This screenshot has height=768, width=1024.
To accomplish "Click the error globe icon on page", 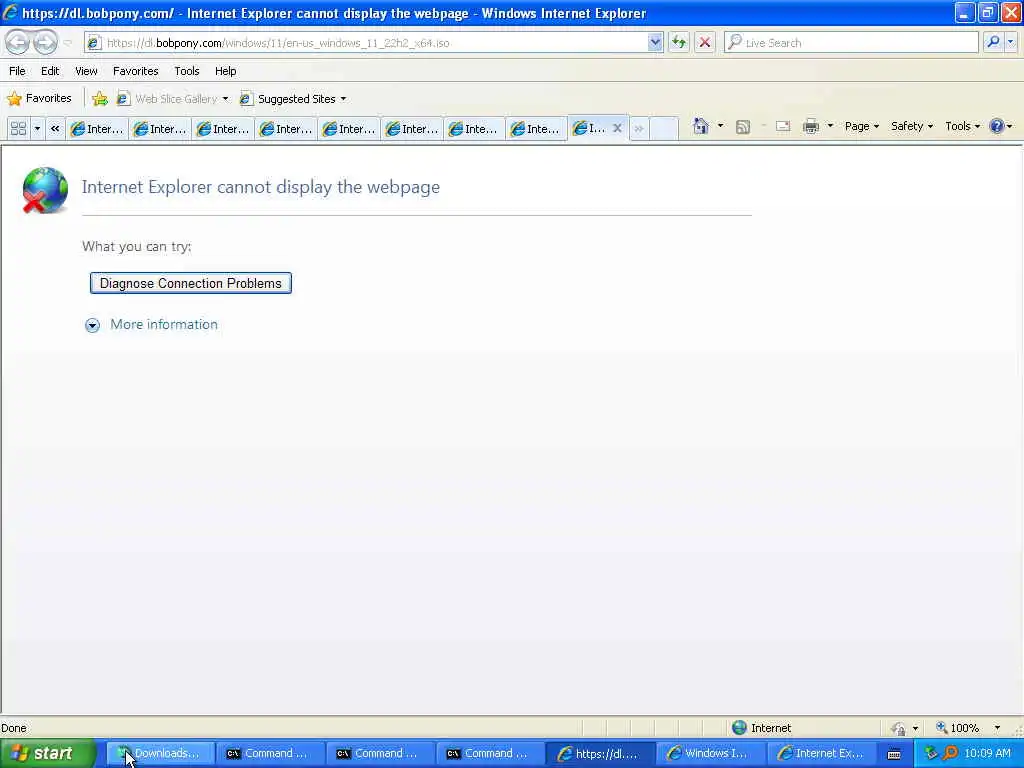I will pyautogui.click(x=45, y=190).
